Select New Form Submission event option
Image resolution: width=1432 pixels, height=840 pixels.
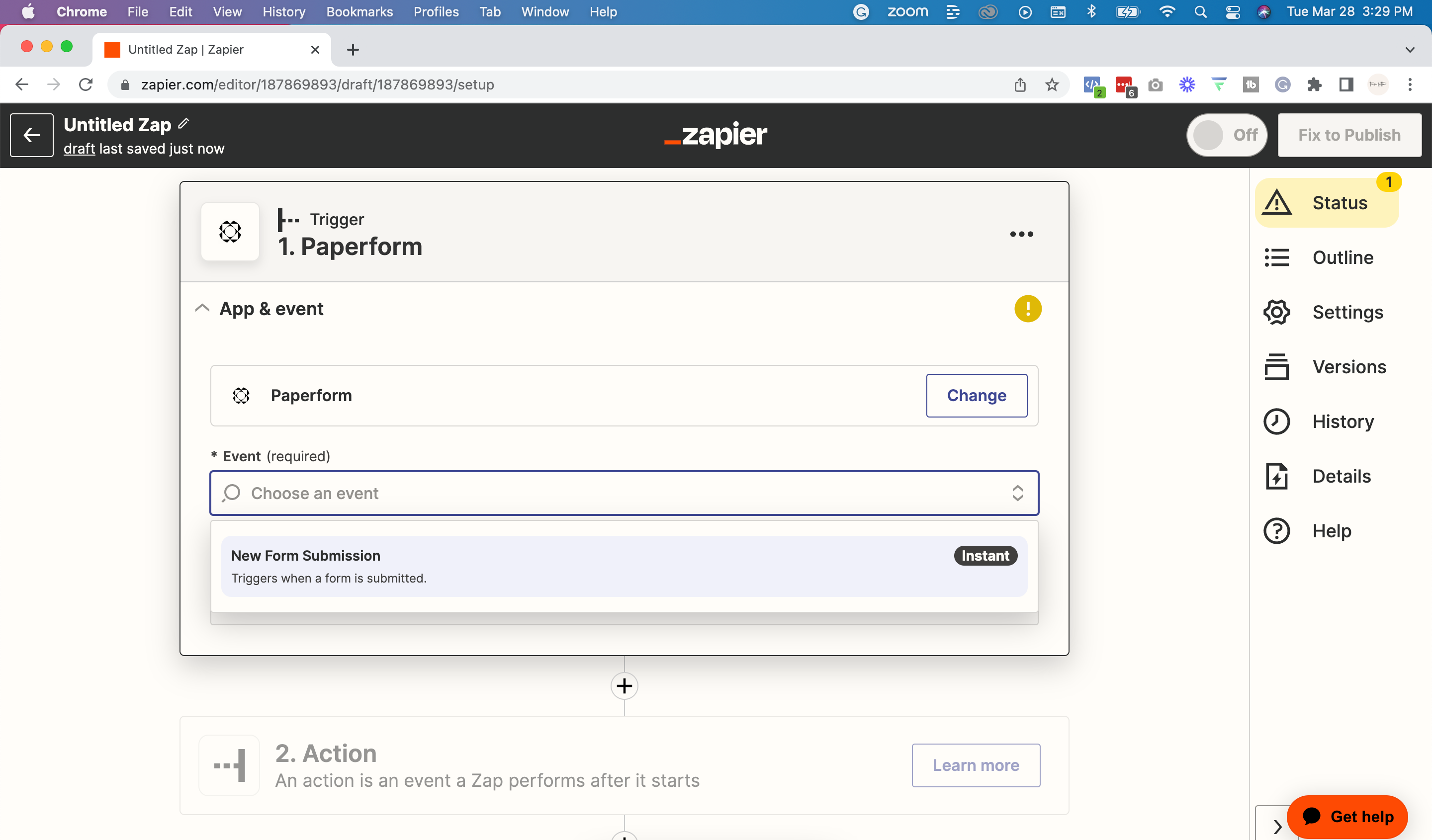624,566
